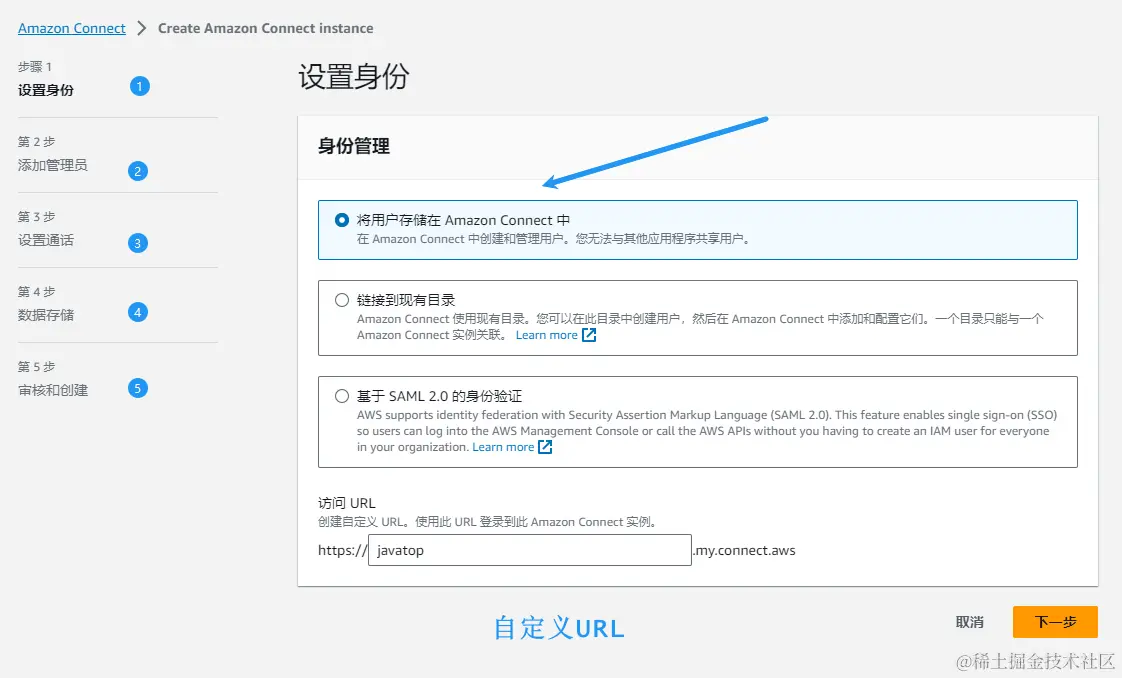
Task: Click the 步骤 1 label in sidebar
Action: point(34,67)
